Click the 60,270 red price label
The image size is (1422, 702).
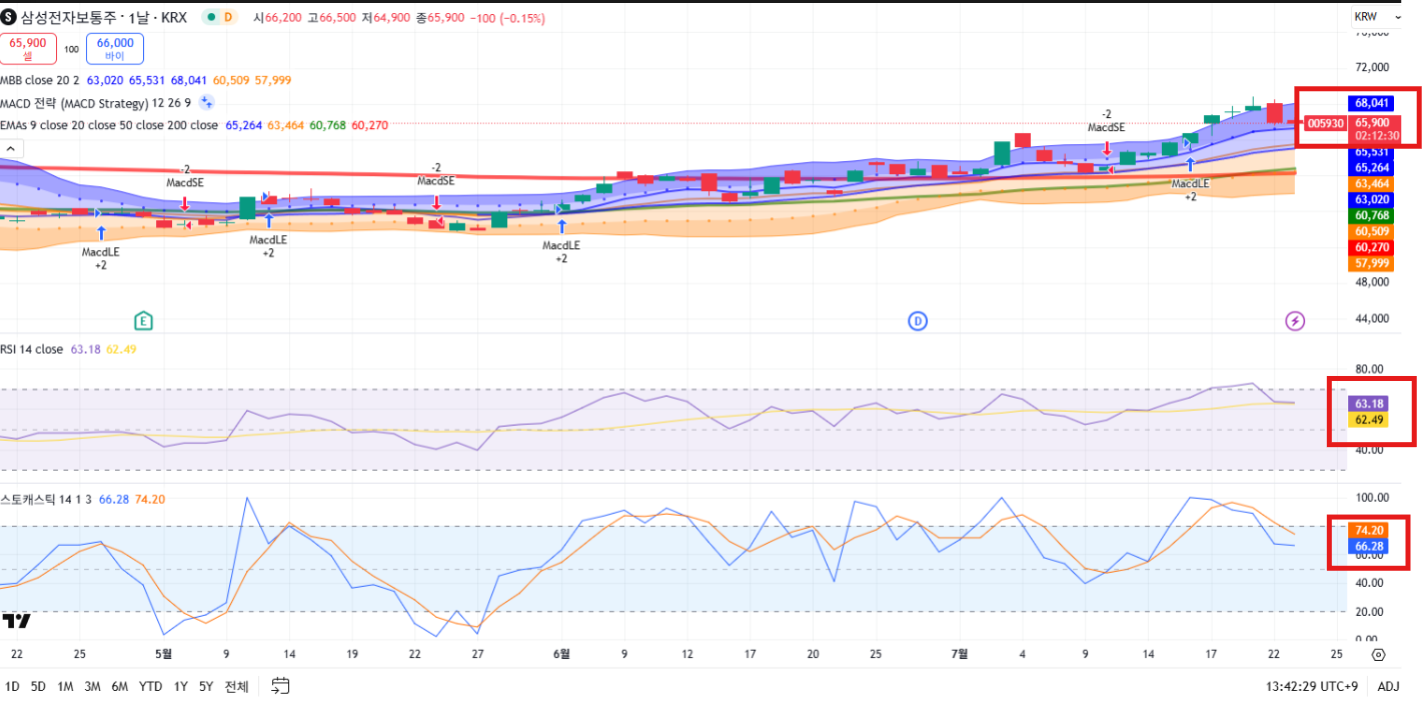pyautogui.click(x=1371, y=248)
